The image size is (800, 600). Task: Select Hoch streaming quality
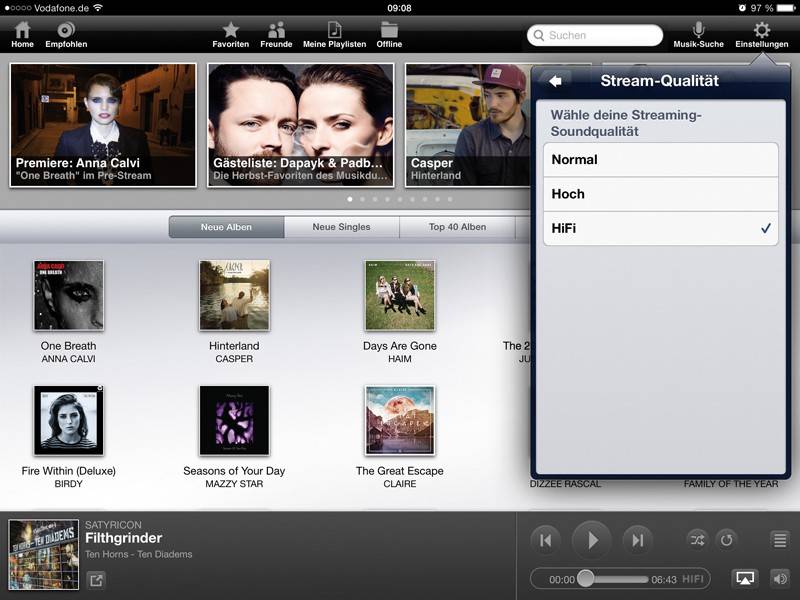(x=661, y=194)
